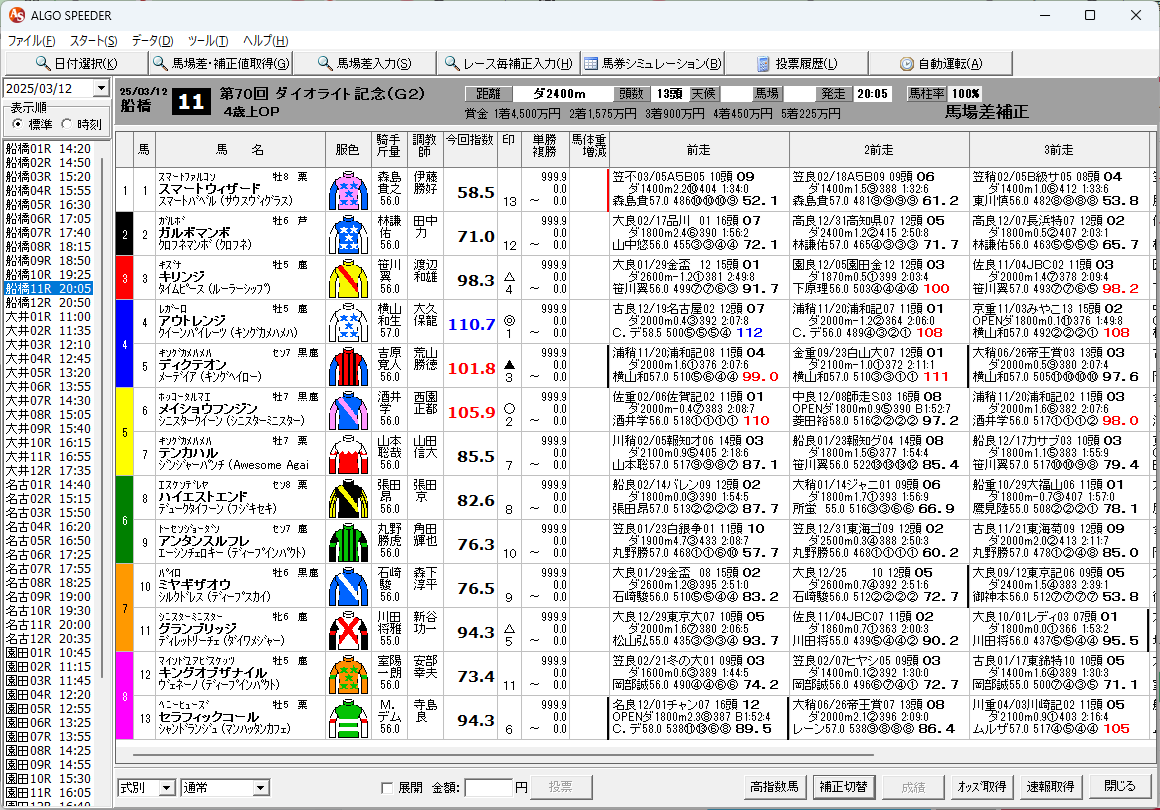The image size is (1160, 810).
Task: Click スマートウィザード's jockey silk icon
Action: [348, 191]
